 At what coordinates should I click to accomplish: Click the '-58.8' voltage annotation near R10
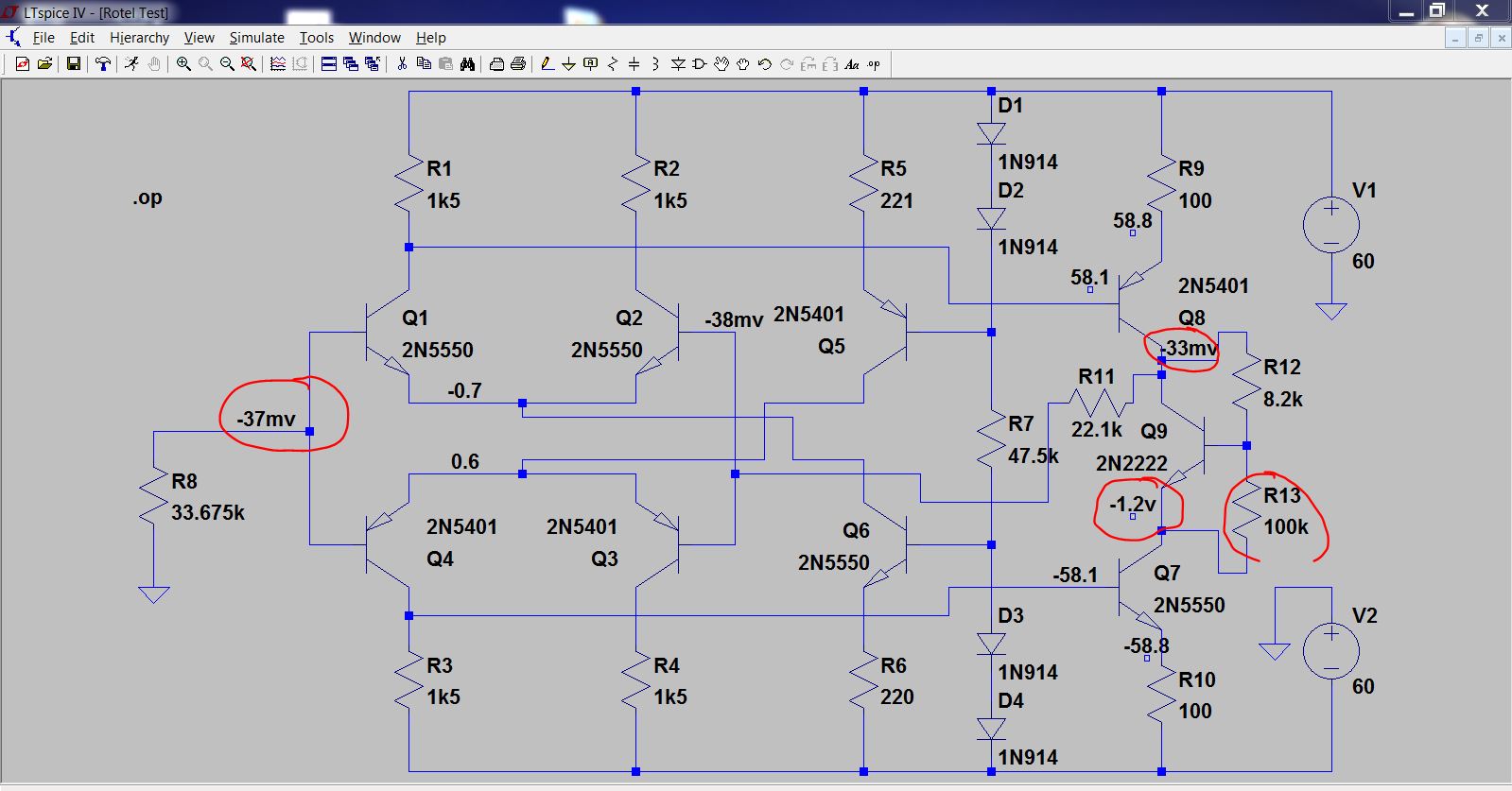(x=1146, y=645)
